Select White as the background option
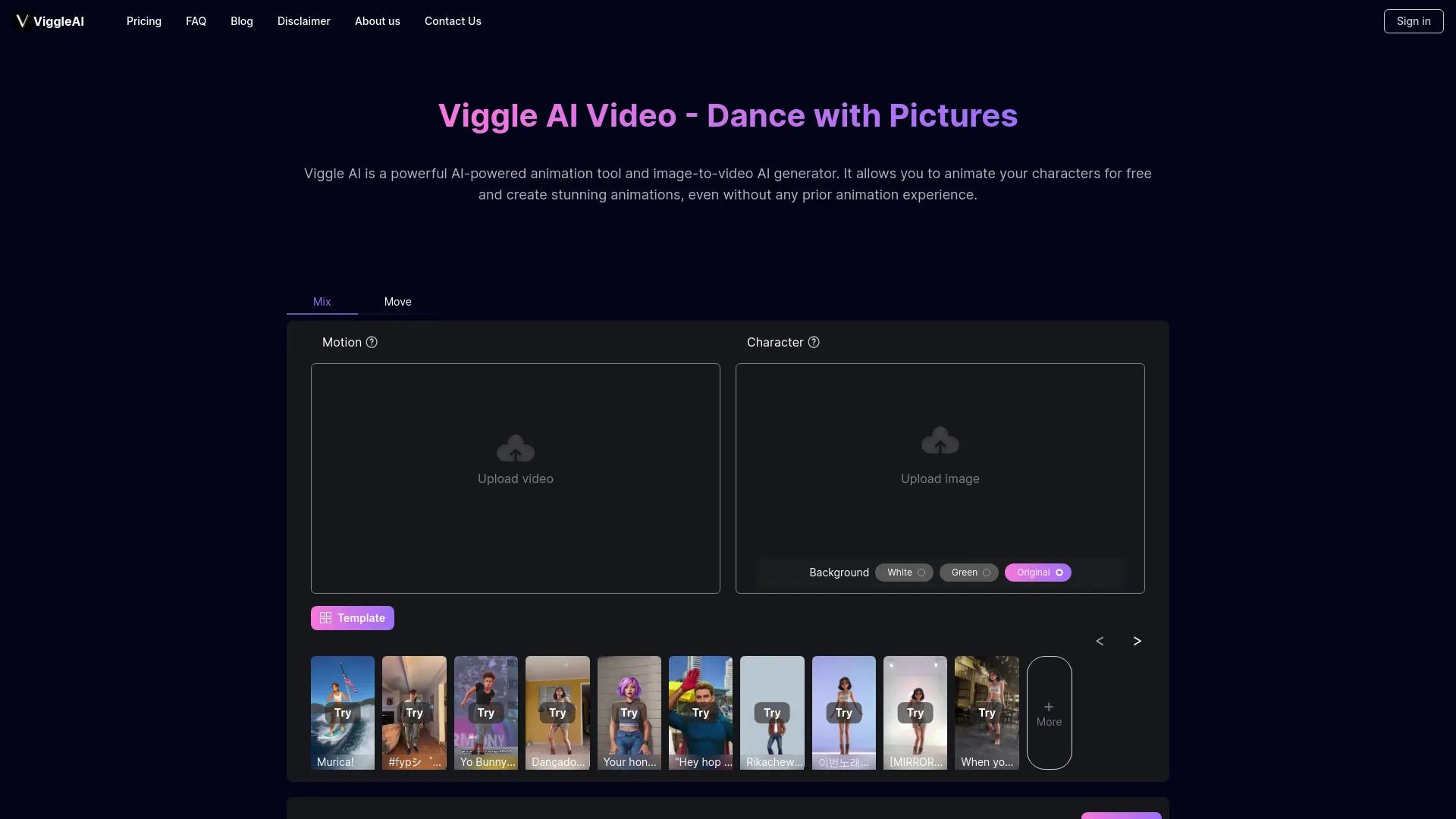Screen dimensions: 1456x819 903,573
